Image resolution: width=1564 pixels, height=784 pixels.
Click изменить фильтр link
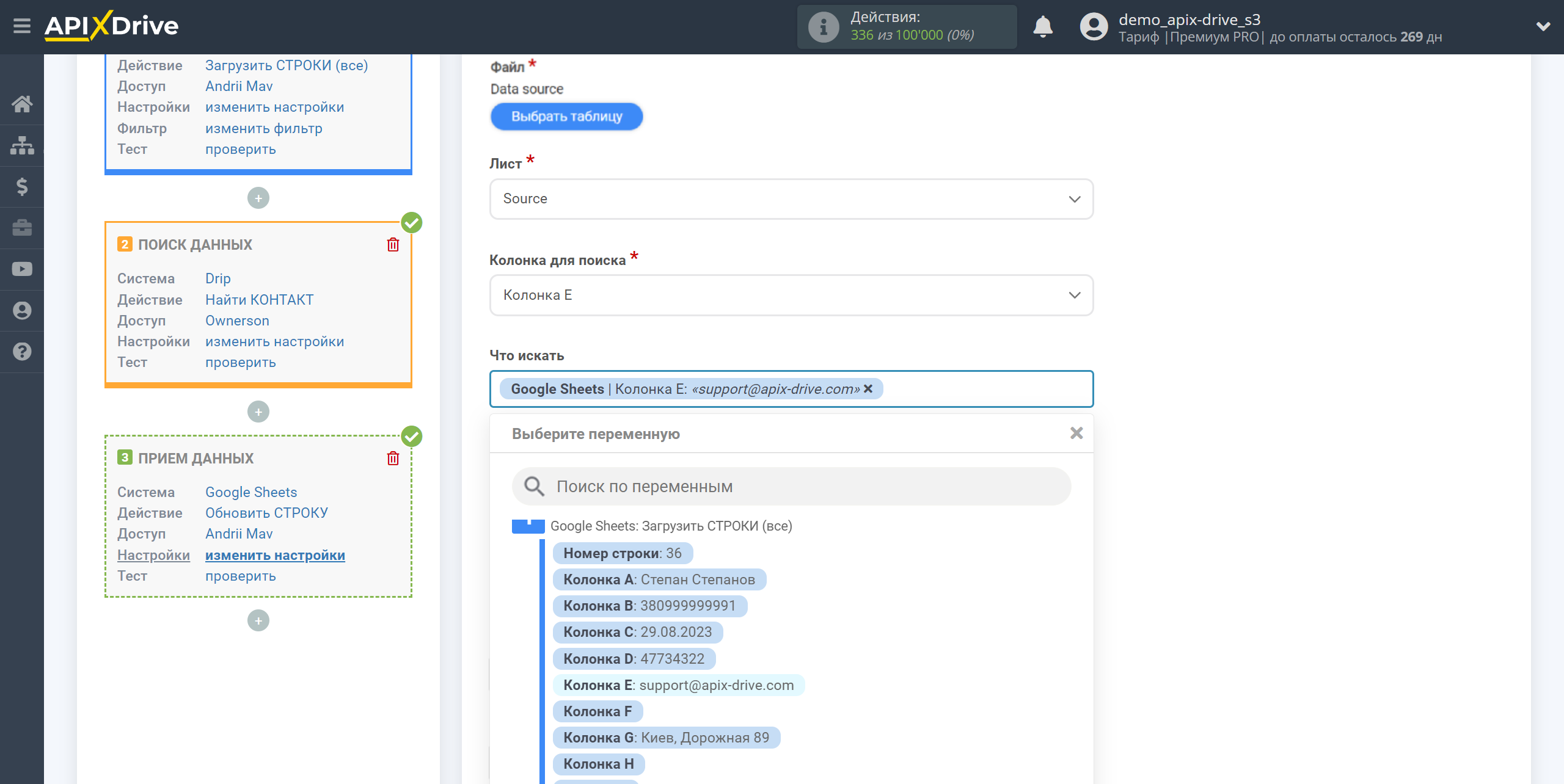coord(264,128)
